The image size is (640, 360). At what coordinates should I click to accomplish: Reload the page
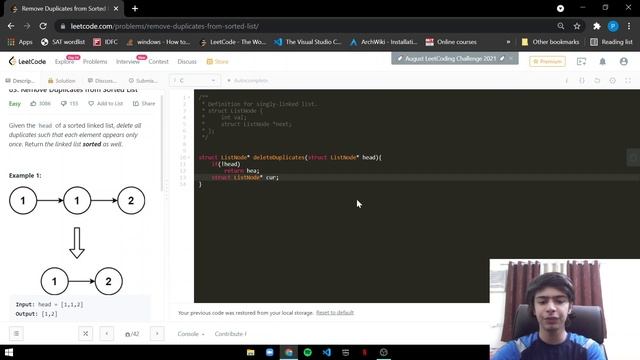tap(43, 26)
